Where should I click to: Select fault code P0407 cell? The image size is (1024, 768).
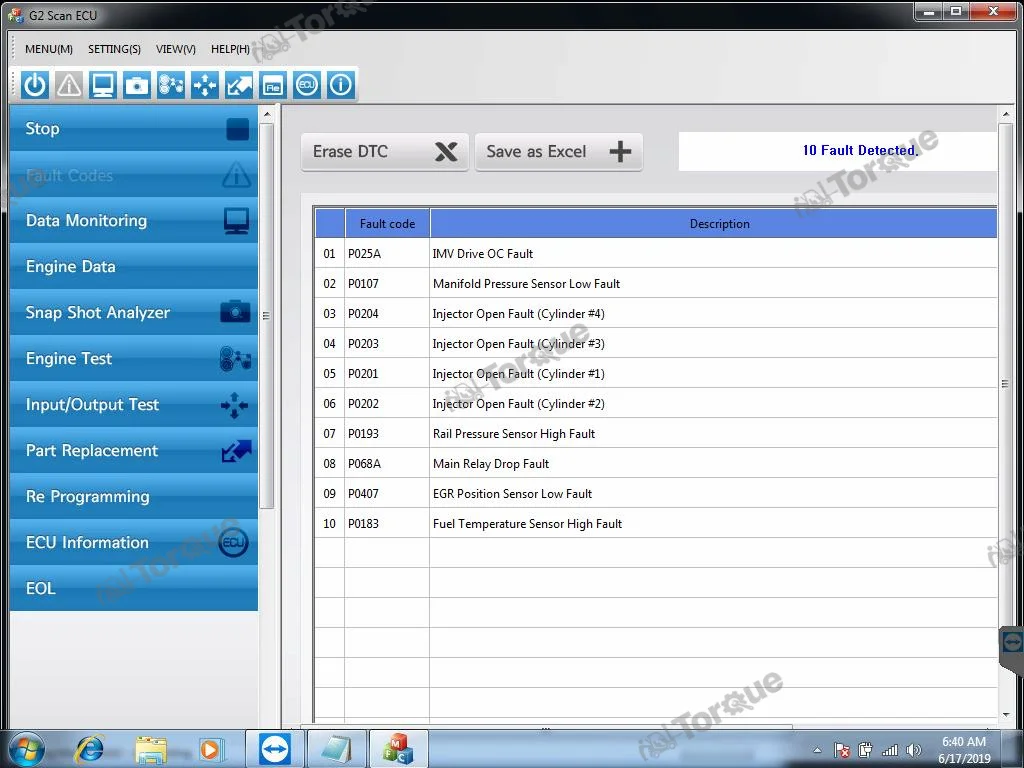click(x=387, y=494)
